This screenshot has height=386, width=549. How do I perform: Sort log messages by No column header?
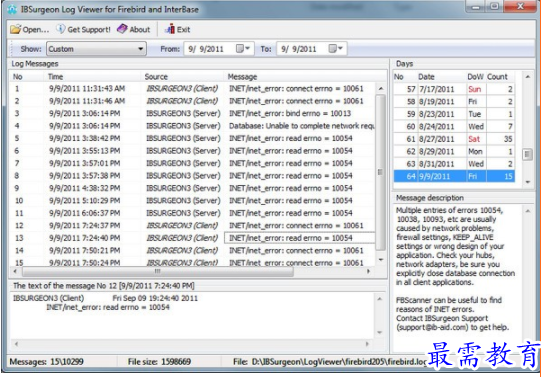[x=27, y=77]
